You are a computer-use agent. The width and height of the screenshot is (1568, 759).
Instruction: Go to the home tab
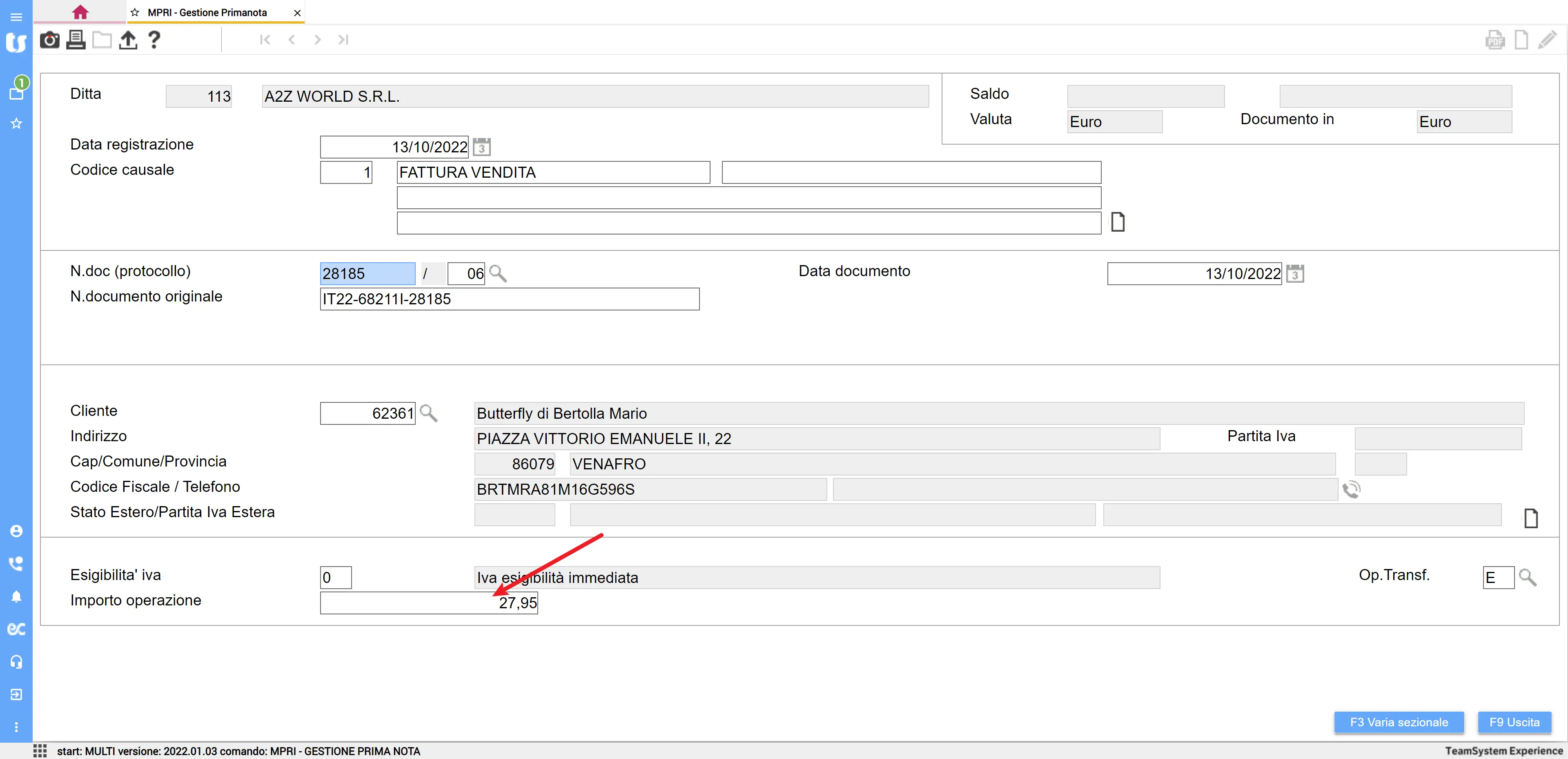click(80, 12)
